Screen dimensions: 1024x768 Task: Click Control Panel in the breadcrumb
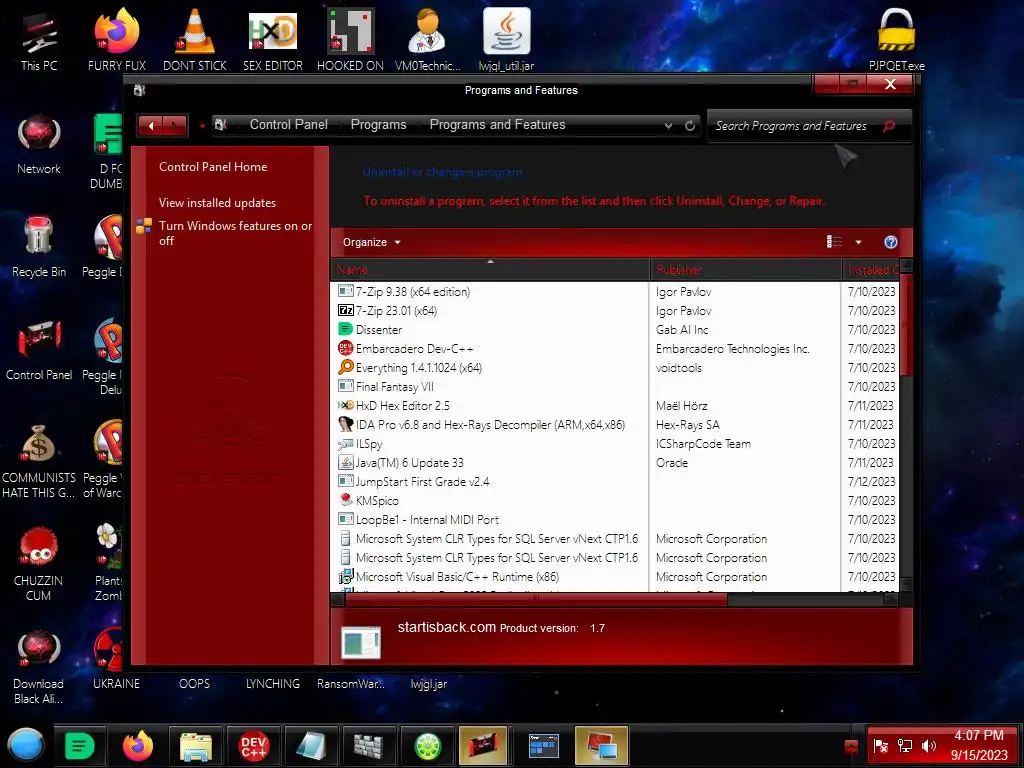pos(289,125)
